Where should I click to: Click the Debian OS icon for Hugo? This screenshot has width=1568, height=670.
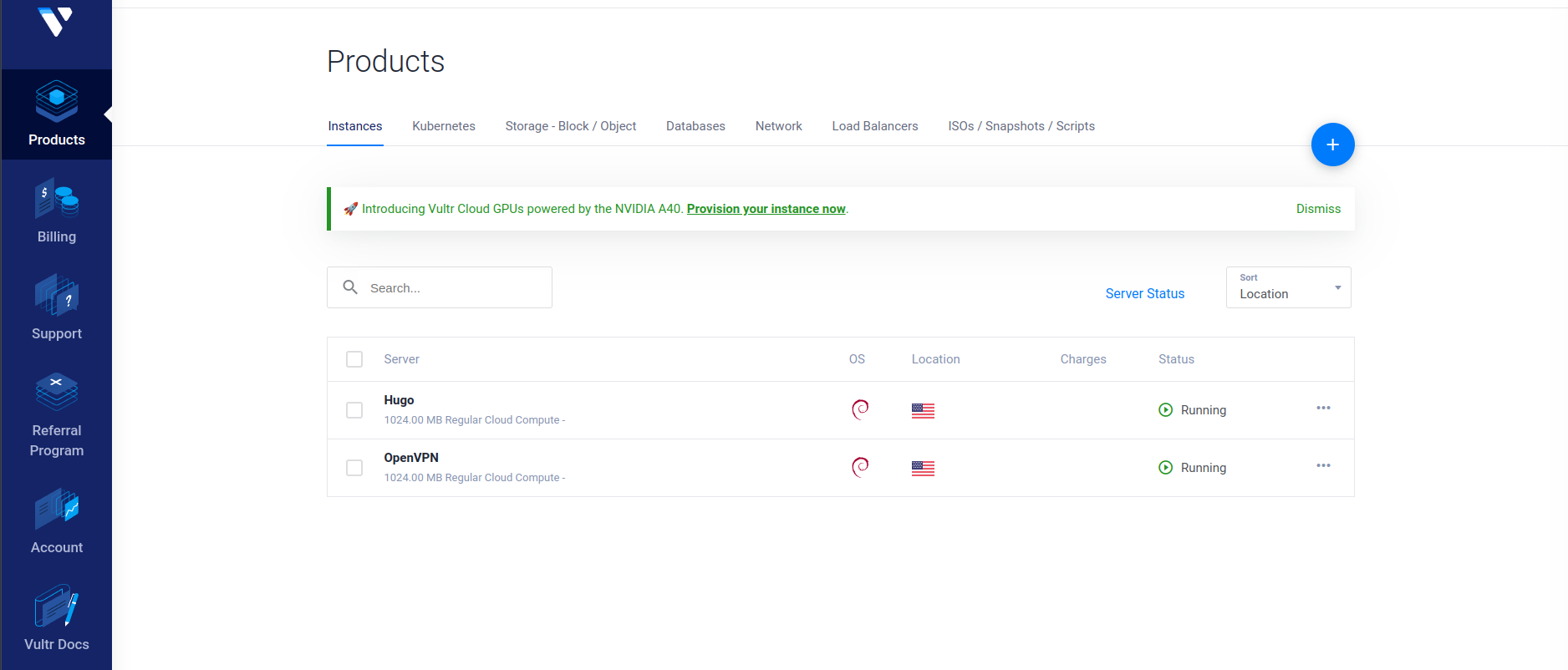point(859,409)
